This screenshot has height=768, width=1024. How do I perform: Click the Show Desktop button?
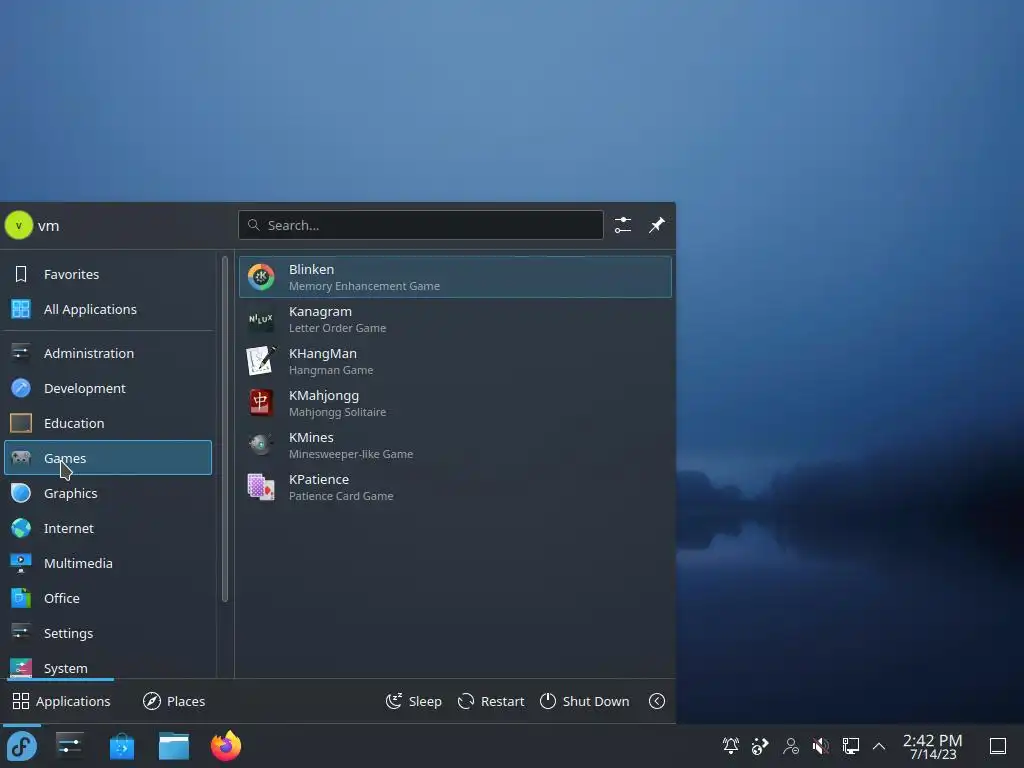[x=998, y=746]
